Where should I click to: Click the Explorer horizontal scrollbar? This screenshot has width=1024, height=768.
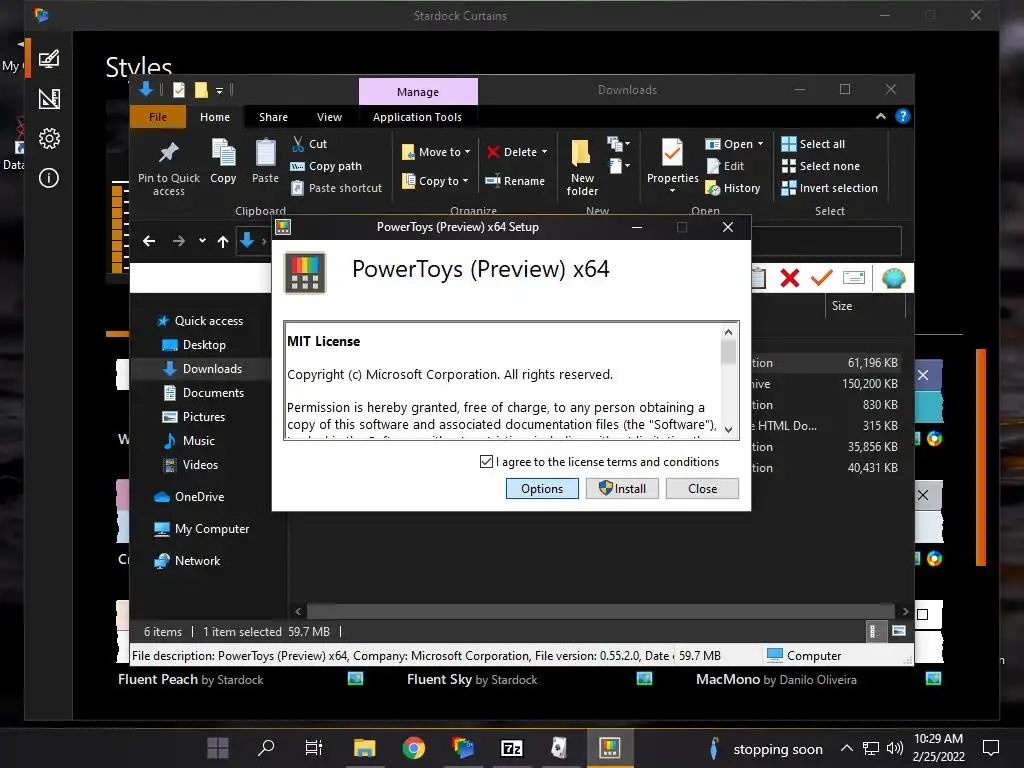pos(600,611)
